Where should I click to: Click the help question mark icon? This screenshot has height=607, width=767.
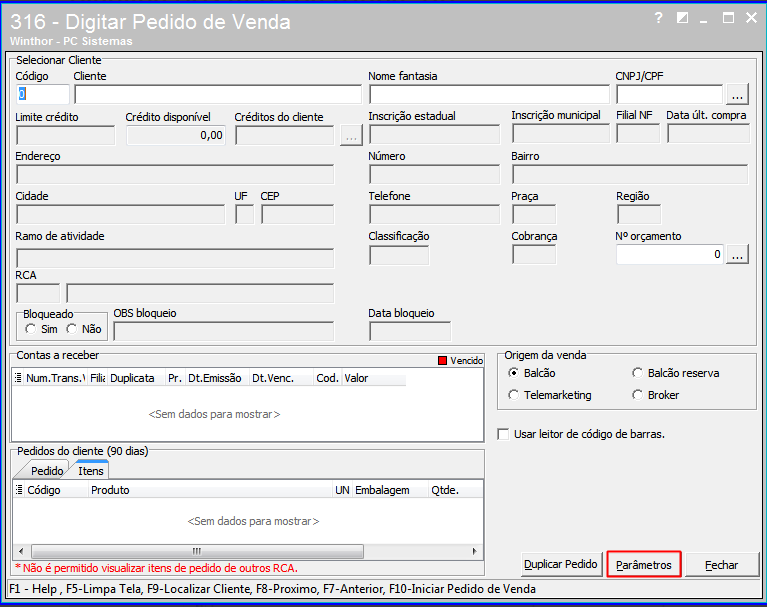[x=658, y=18]
